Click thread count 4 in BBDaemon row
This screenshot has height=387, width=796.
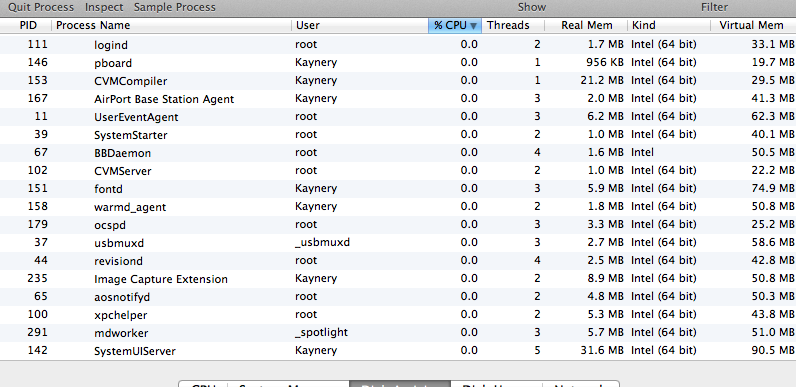click(x=538, y=152)
